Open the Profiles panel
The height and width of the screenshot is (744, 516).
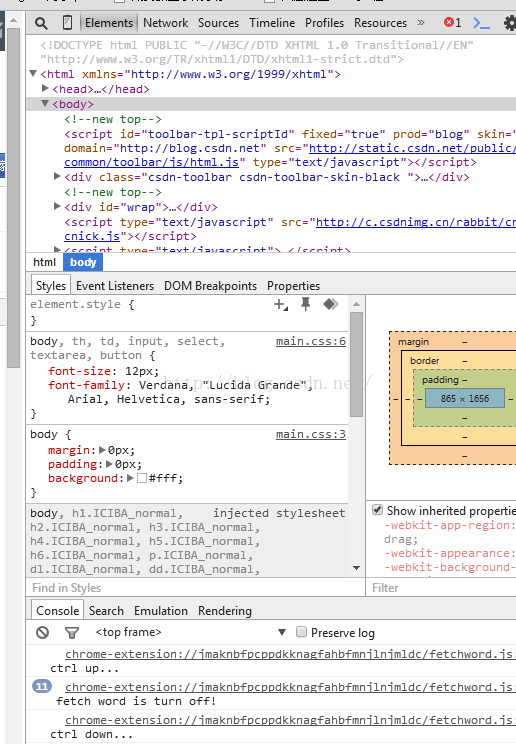tap(324, 23)
